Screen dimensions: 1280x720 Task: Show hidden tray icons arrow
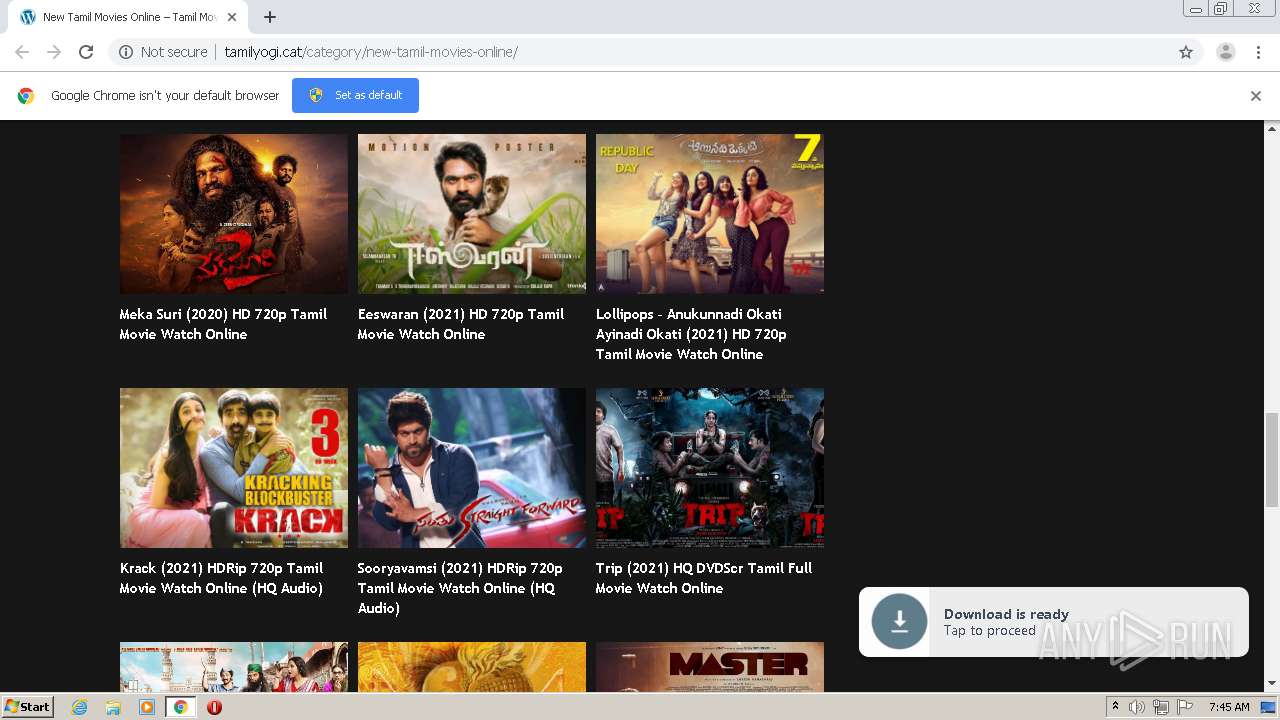pos(1116,707)
